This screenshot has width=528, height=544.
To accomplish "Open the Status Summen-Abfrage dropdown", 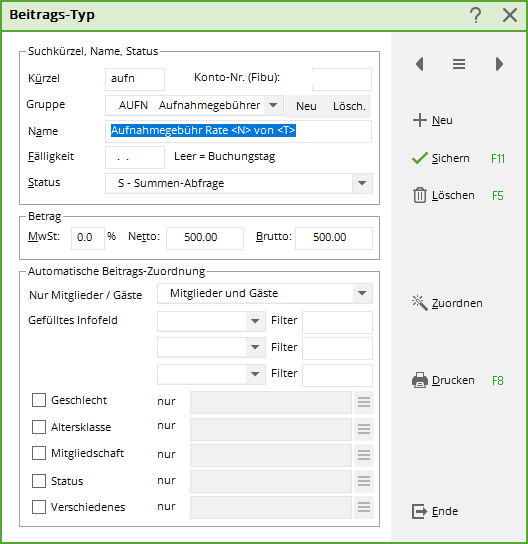I will click(362, 183).
